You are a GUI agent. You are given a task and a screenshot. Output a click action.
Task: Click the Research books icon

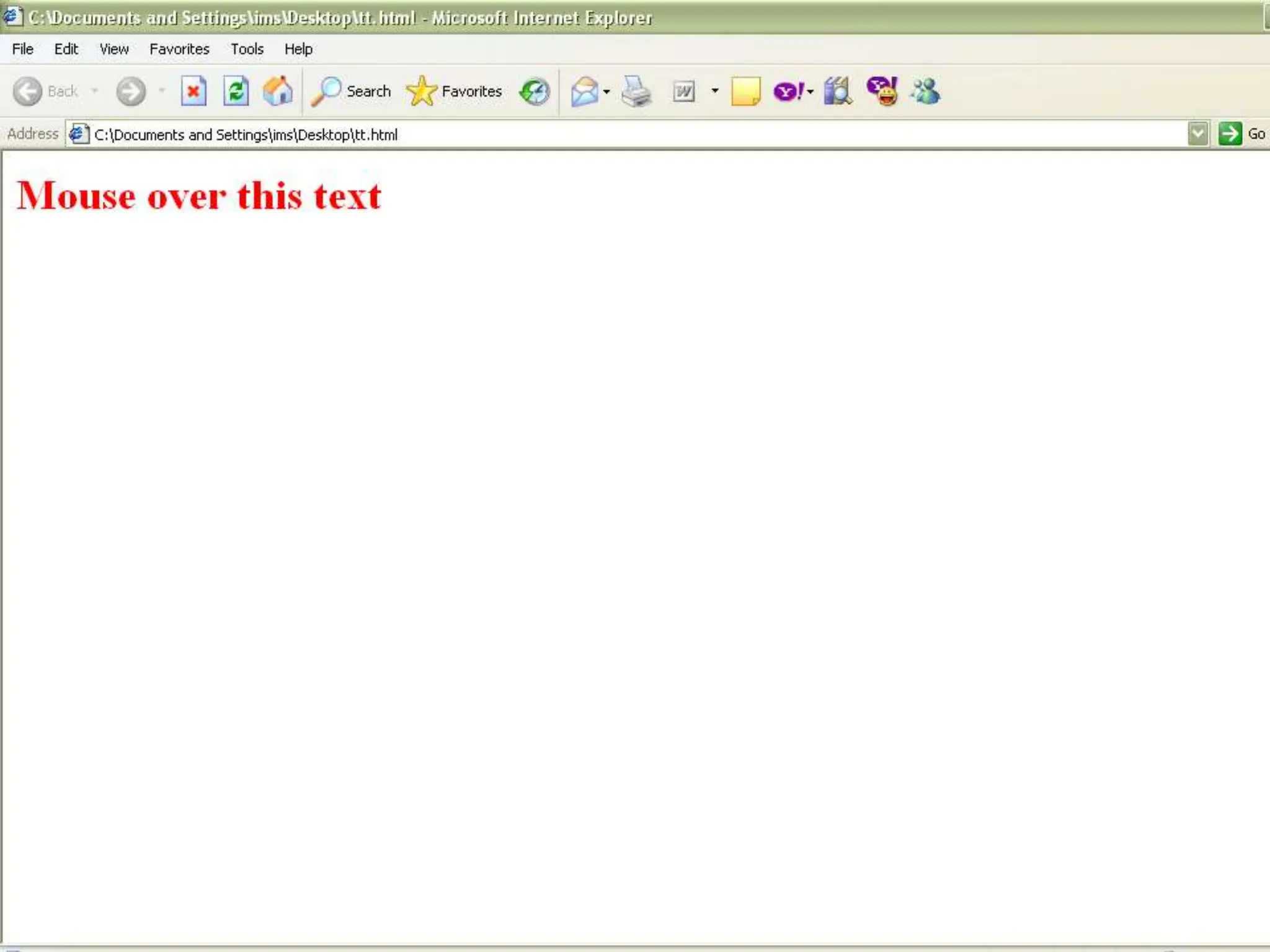click(837, 92)
